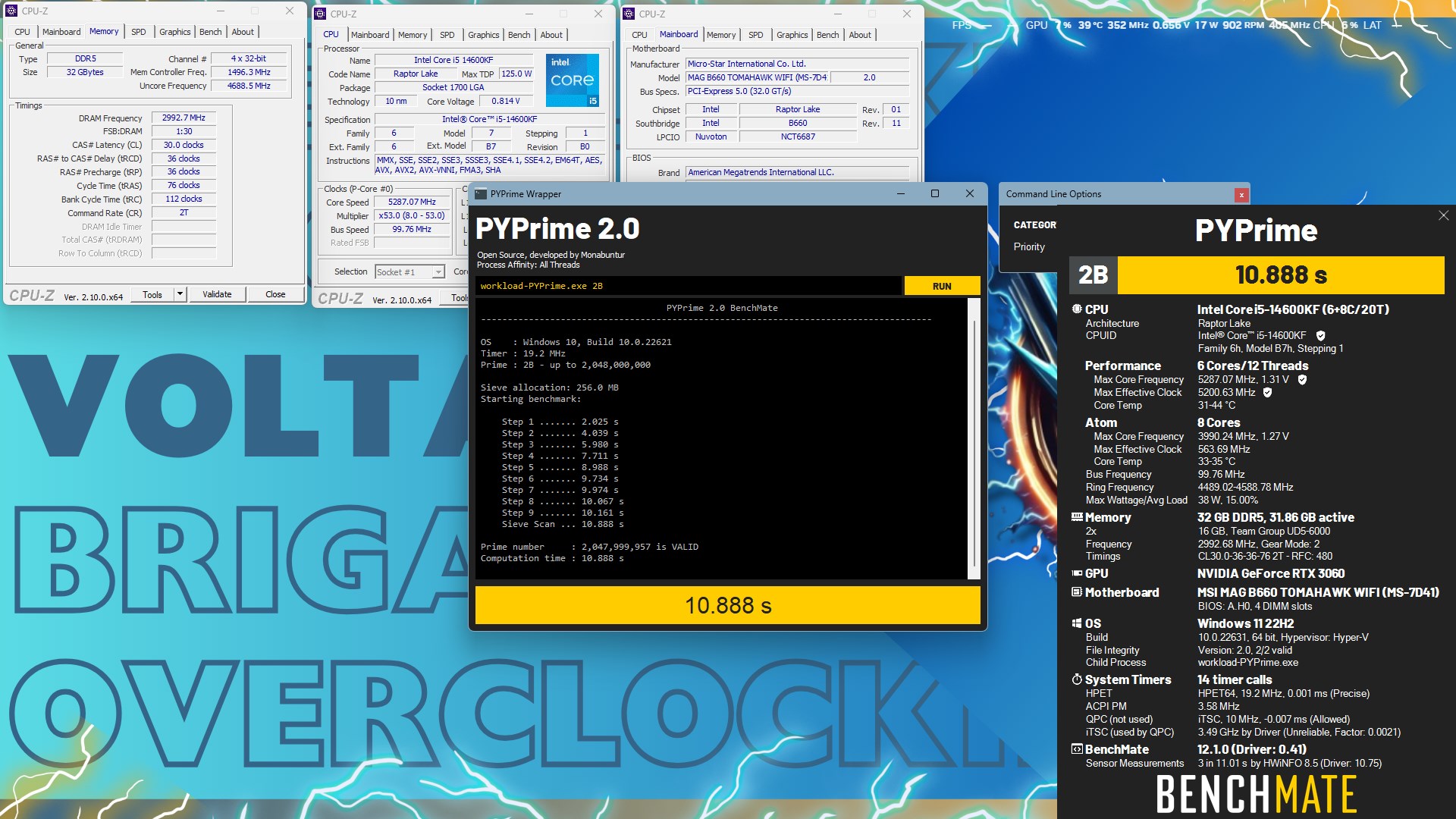1456x819 pixels.
Task: Open CPU tab in Mainboard-tab CPU-Z window
Action: (639, 35)
